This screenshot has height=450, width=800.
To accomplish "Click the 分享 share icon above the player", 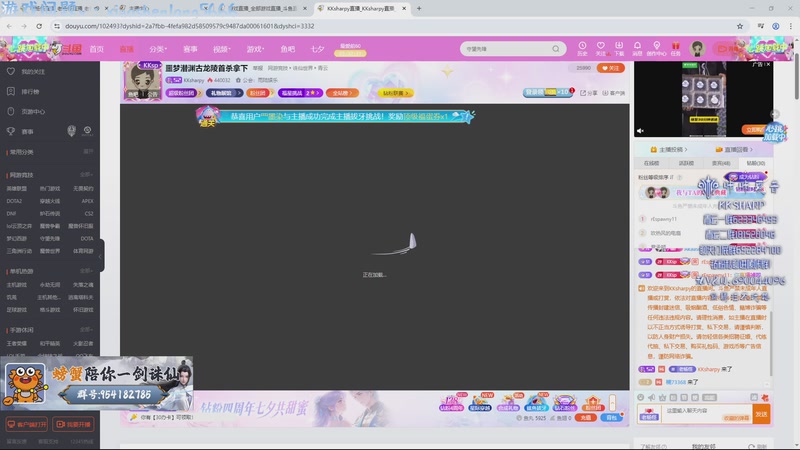I will point(588,93).
